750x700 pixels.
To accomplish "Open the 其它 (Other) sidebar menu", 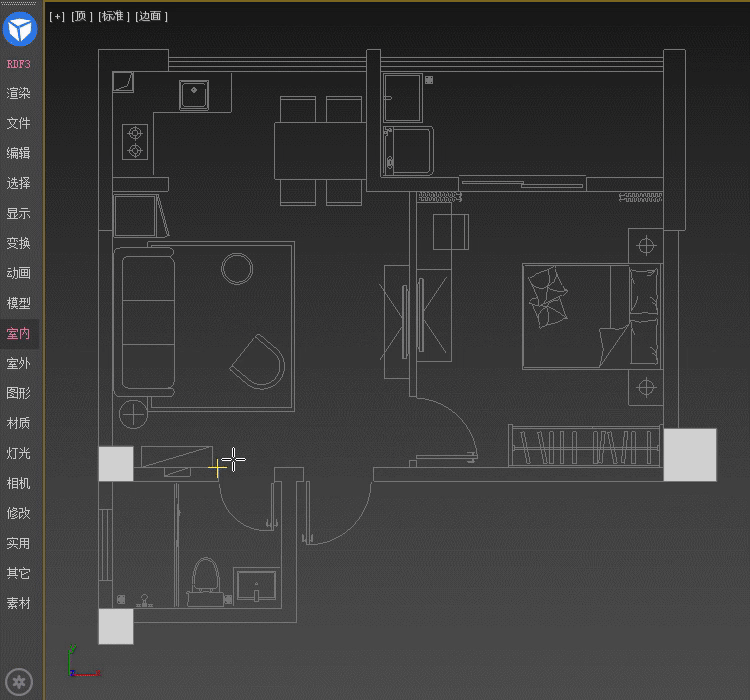I will [19, 573].
